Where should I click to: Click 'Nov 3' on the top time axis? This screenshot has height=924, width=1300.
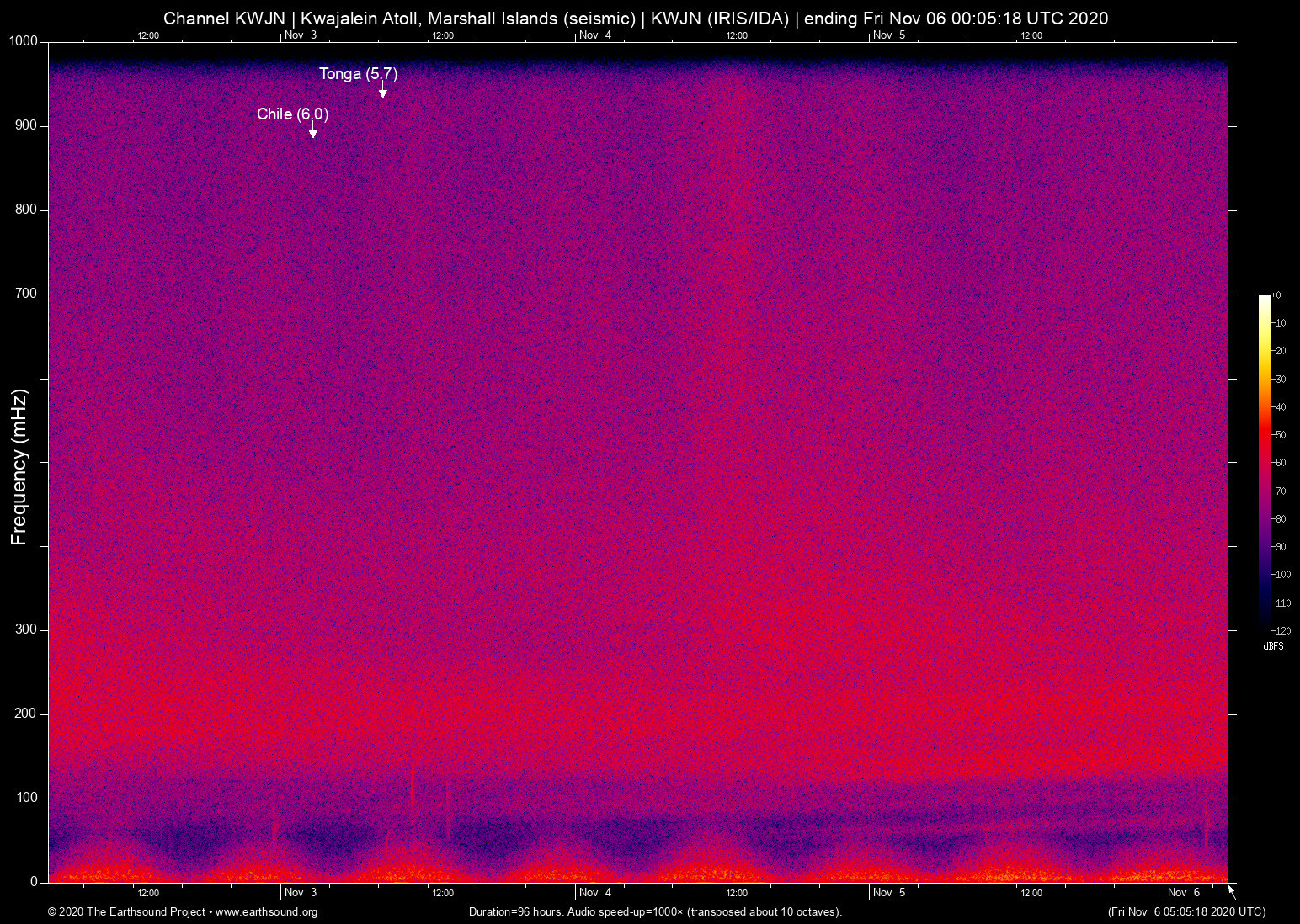point(301,35)
